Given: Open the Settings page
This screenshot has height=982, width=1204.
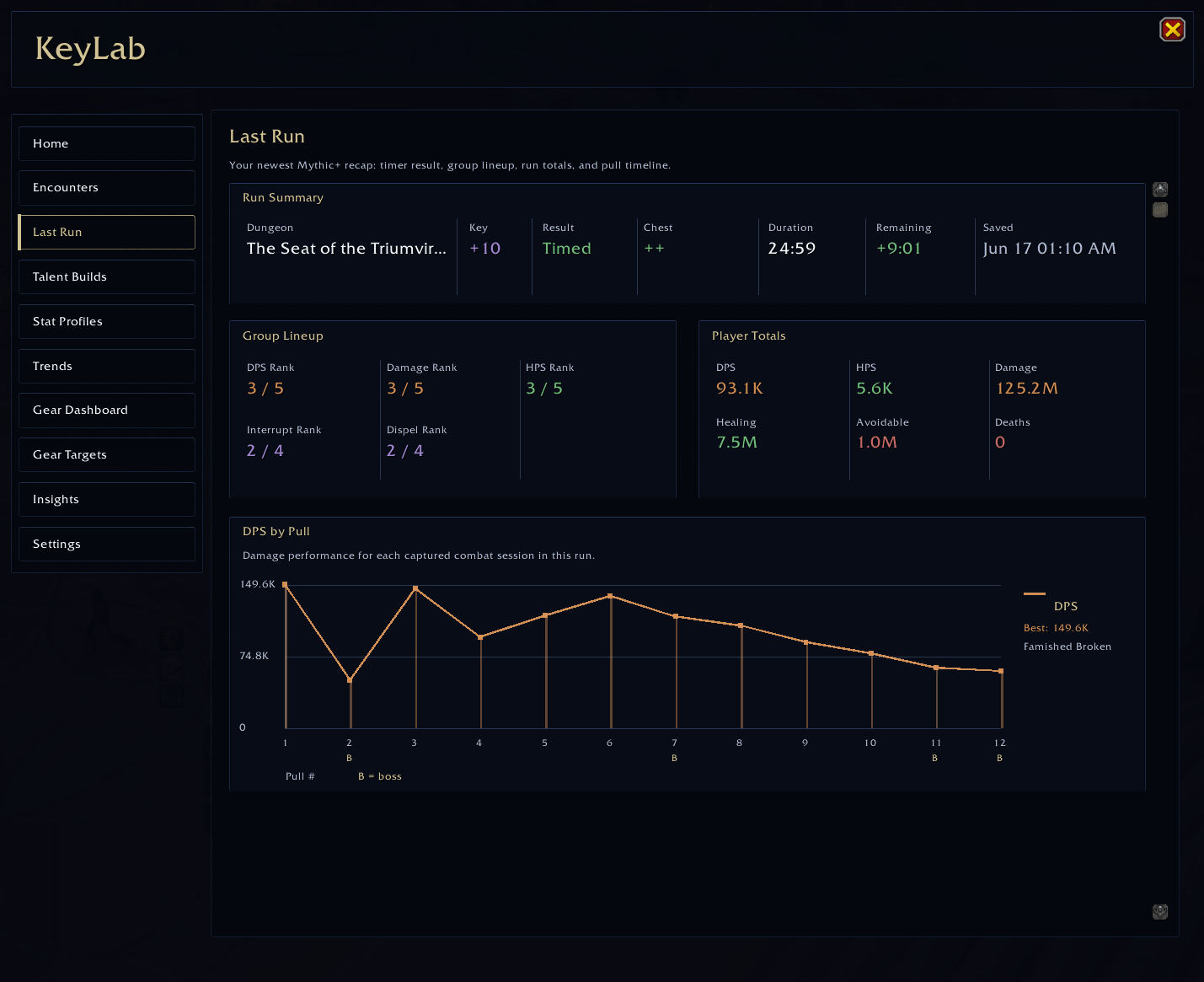Looking at the screenshot, I should tap(107, 544).
